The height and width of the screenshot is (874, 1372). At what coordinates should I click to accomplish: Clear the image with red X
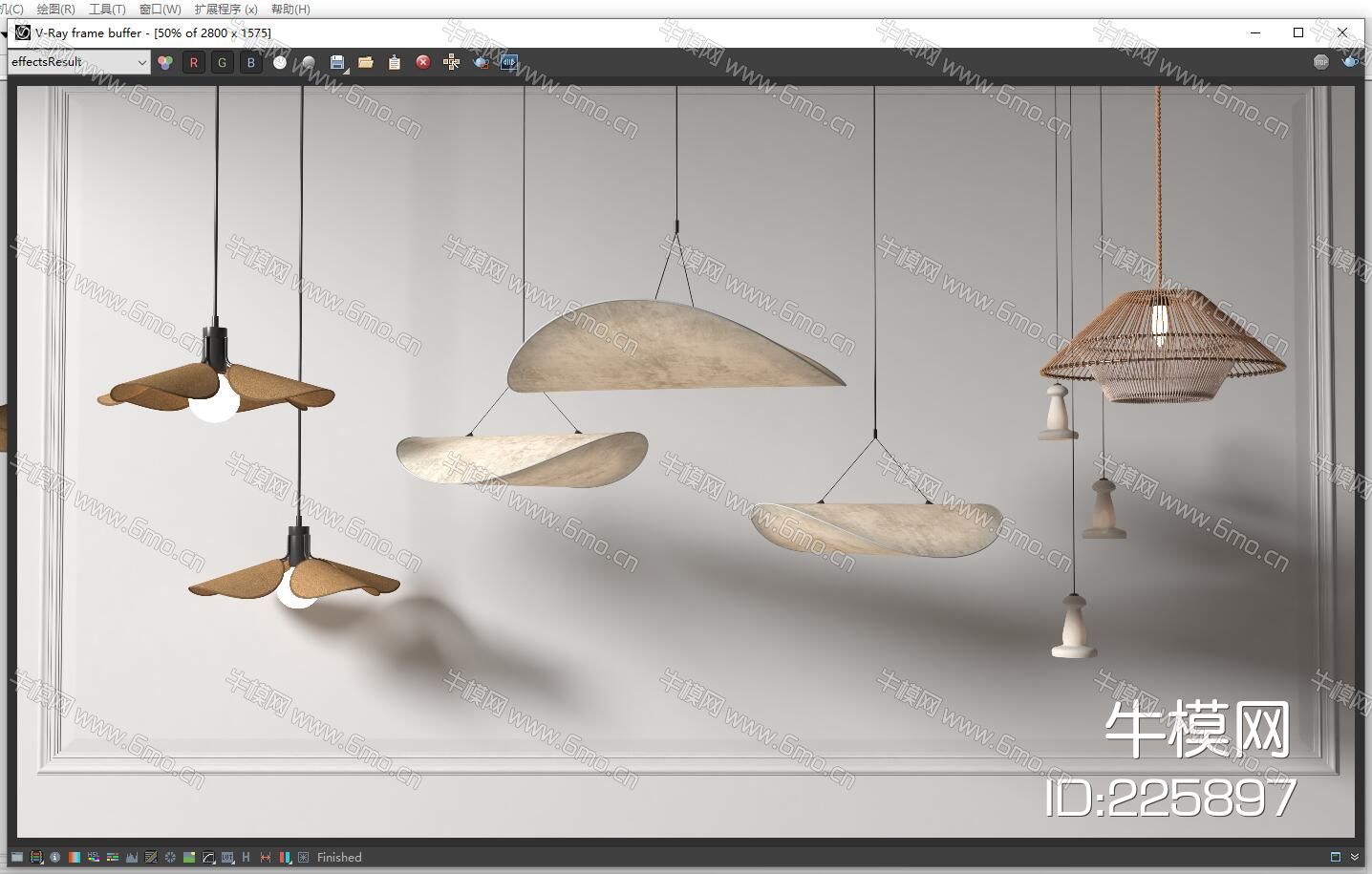[423, 63]
